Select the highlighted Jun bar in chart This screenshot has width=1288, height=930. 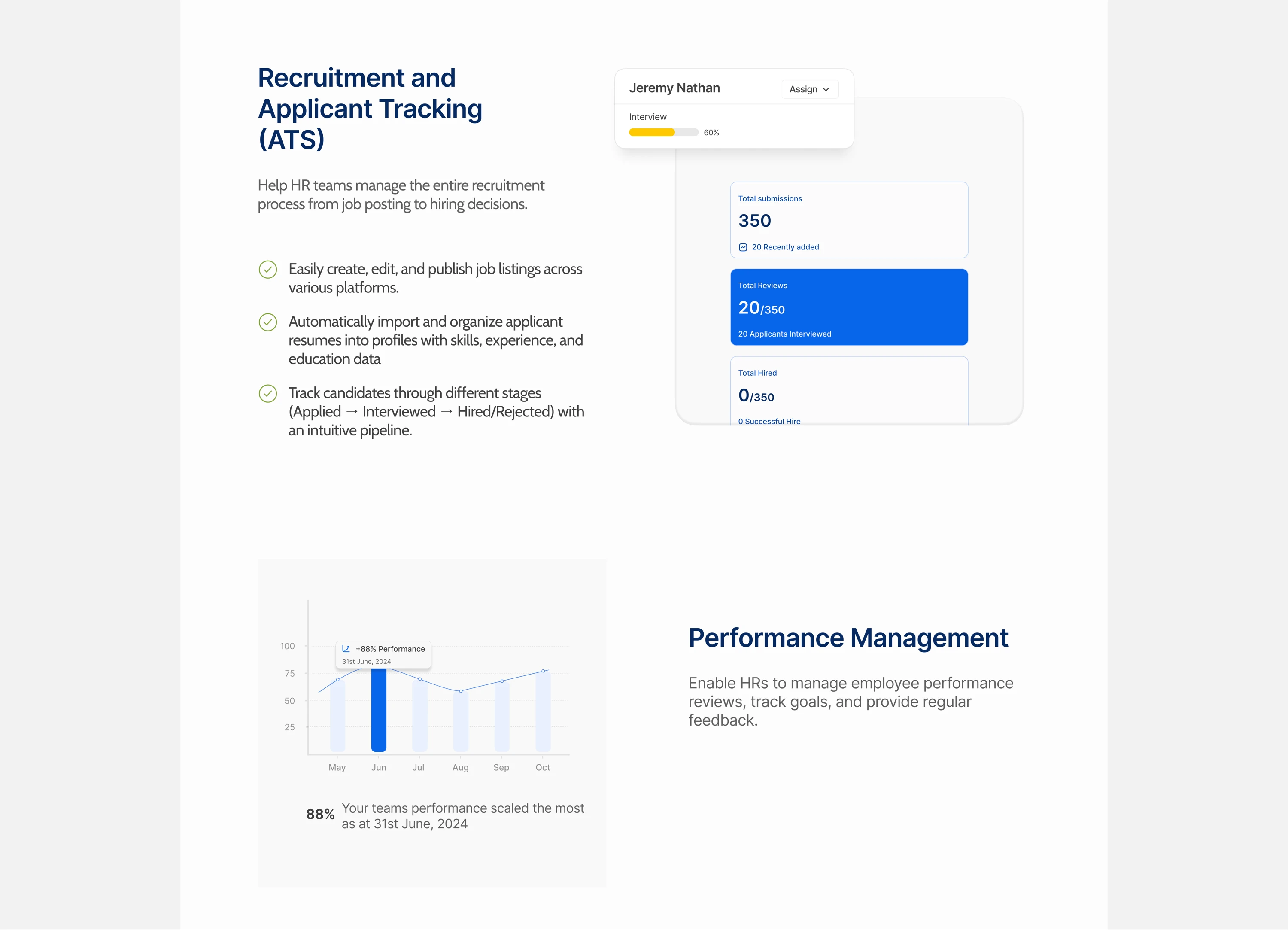(x=379, y=710)
